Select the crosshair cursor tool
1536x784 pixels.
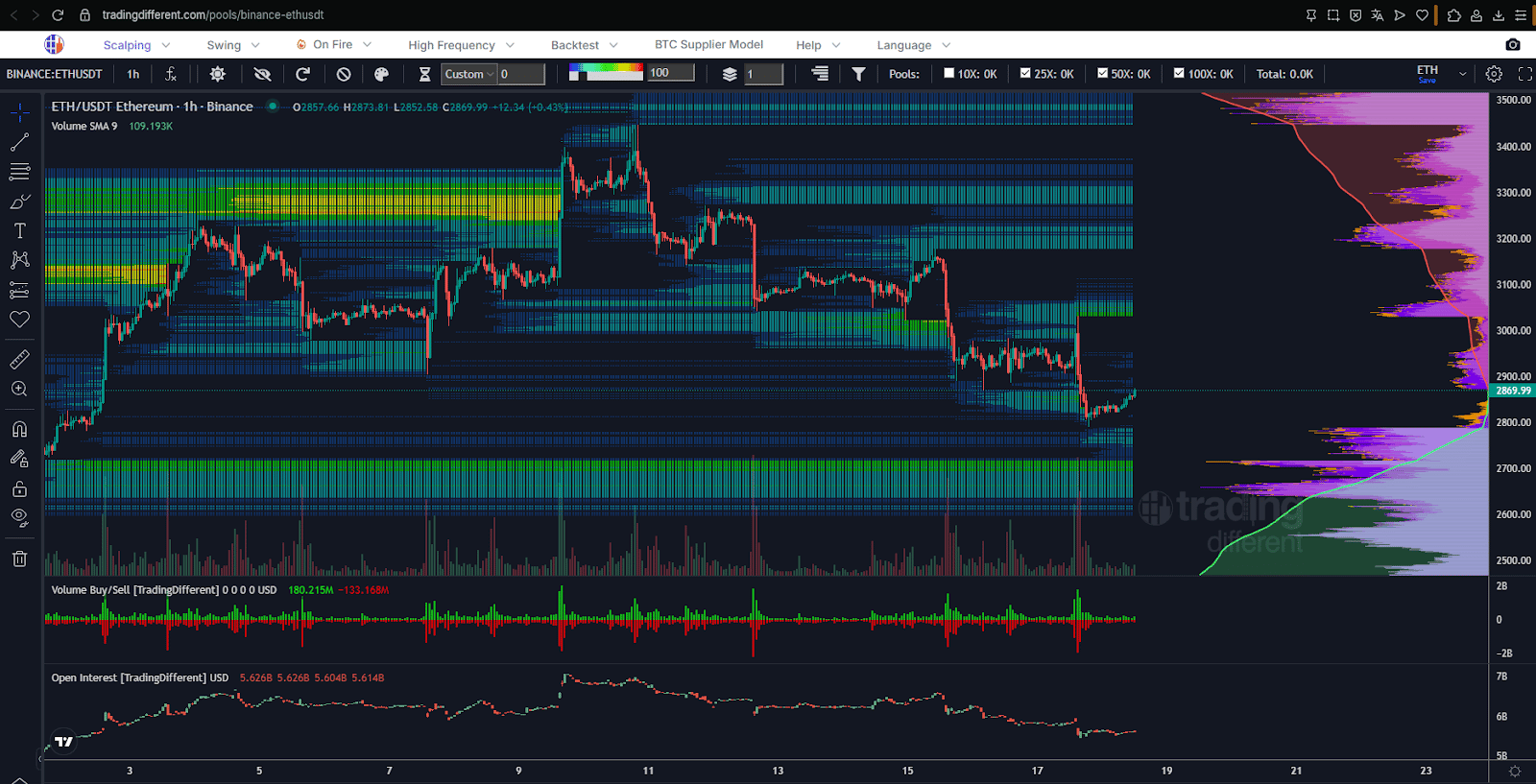[19, 113]
